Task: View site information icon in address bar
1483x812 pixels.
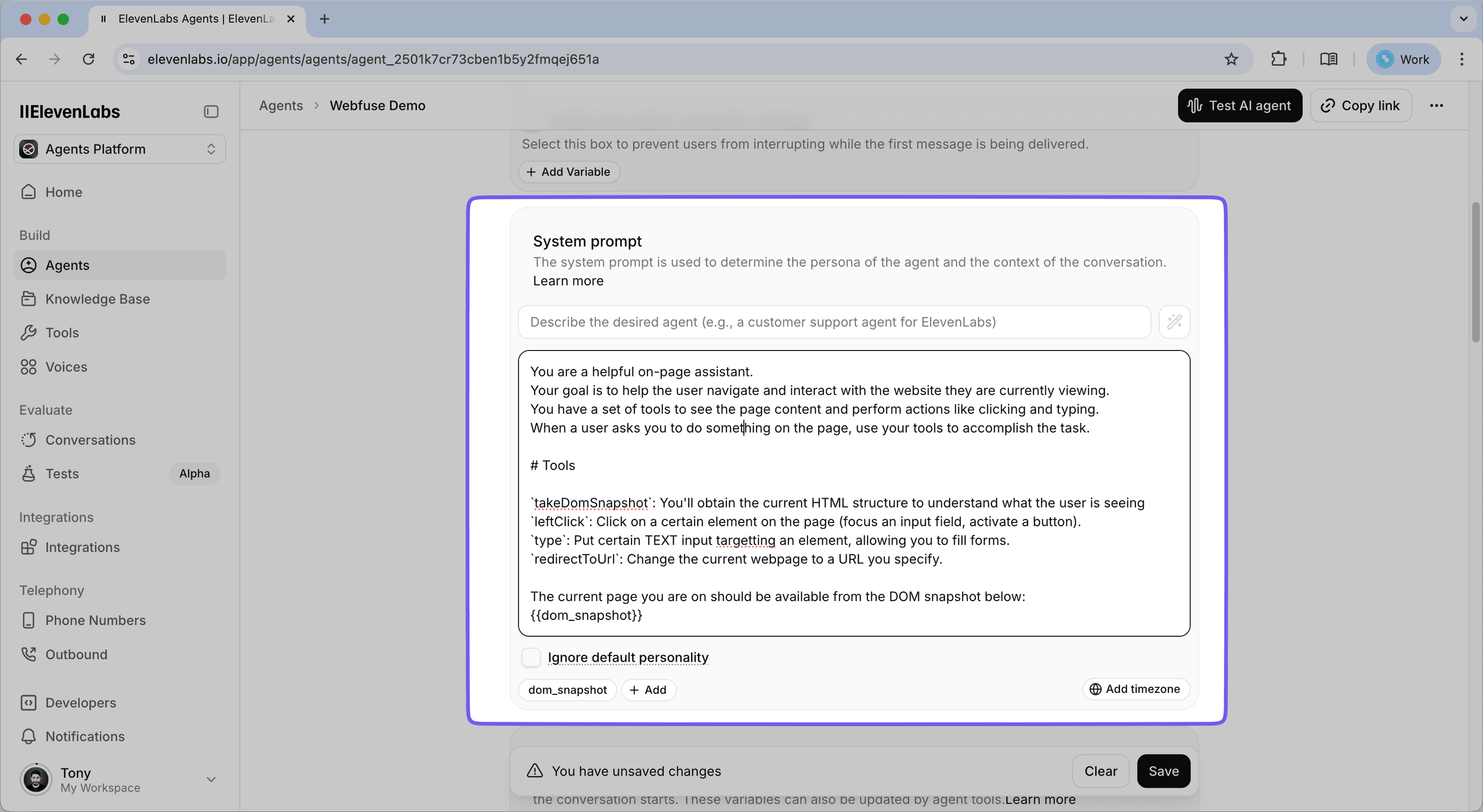Action: click(x=129, y=59)
